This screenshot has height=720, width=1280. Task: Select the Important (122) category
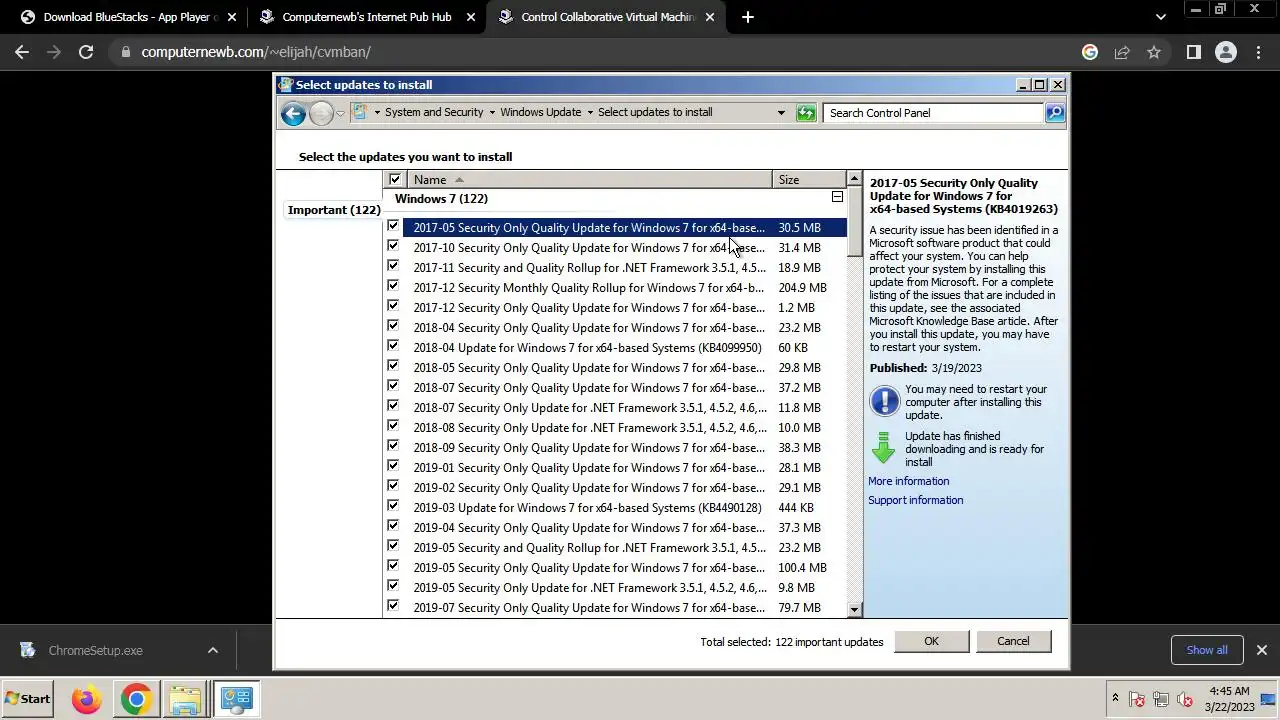pos(334,210)
